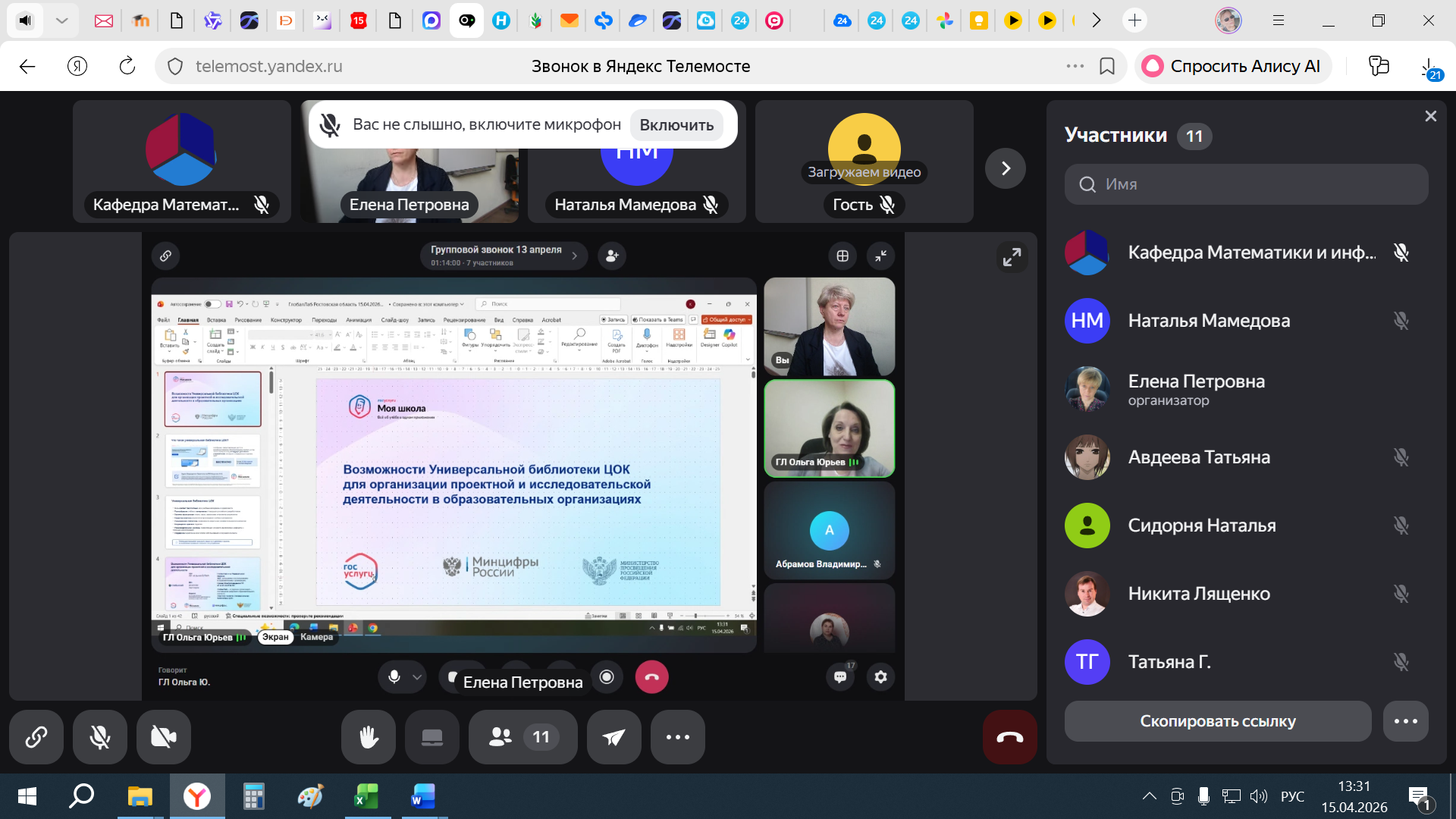Select Татьяна Г. in the participants list
The width and height of the screenshot is (1456, 819).
(x=1247, y=662)
